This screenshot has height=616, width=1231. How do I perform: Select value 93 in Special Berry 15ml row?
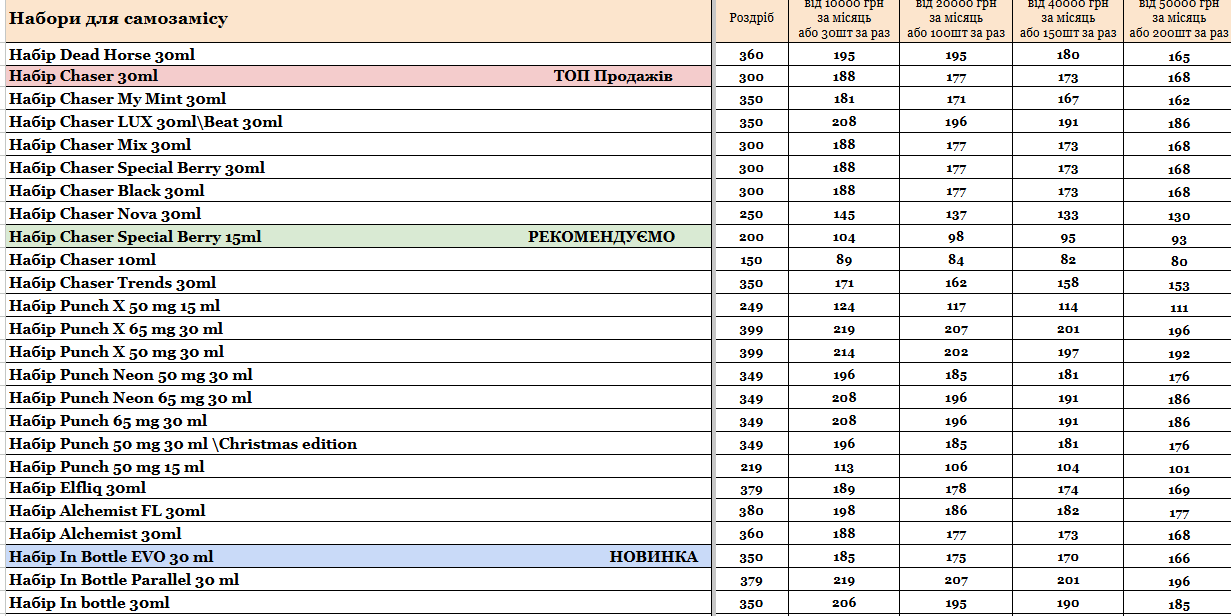pos(1179,239)
